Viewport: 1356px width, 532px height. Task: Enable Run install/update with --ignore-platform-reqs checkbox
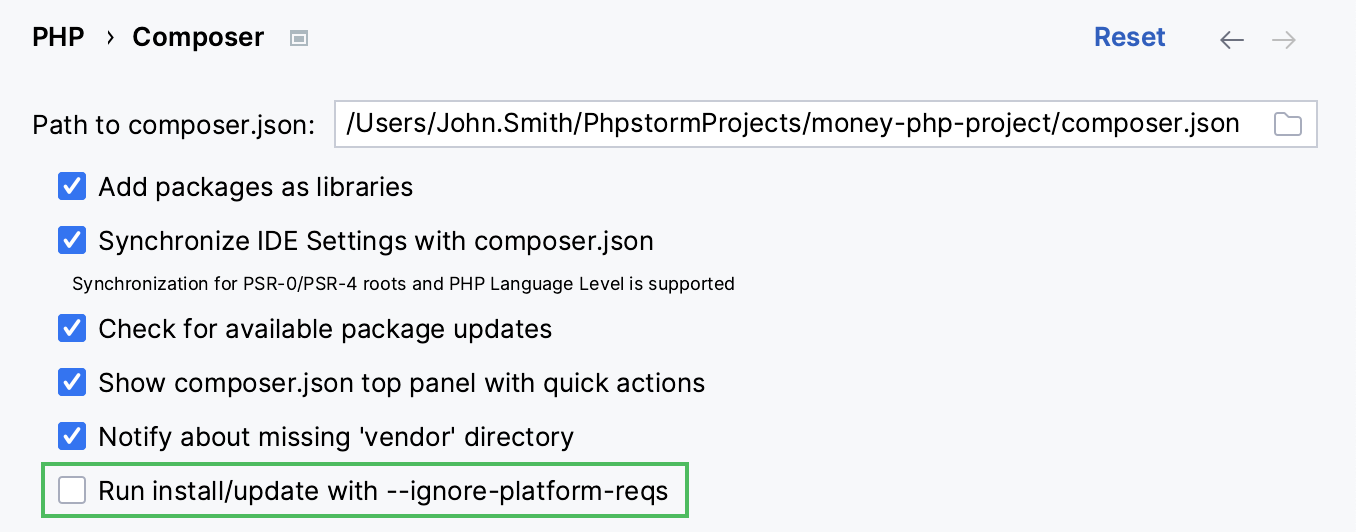[x=72, y=491]
